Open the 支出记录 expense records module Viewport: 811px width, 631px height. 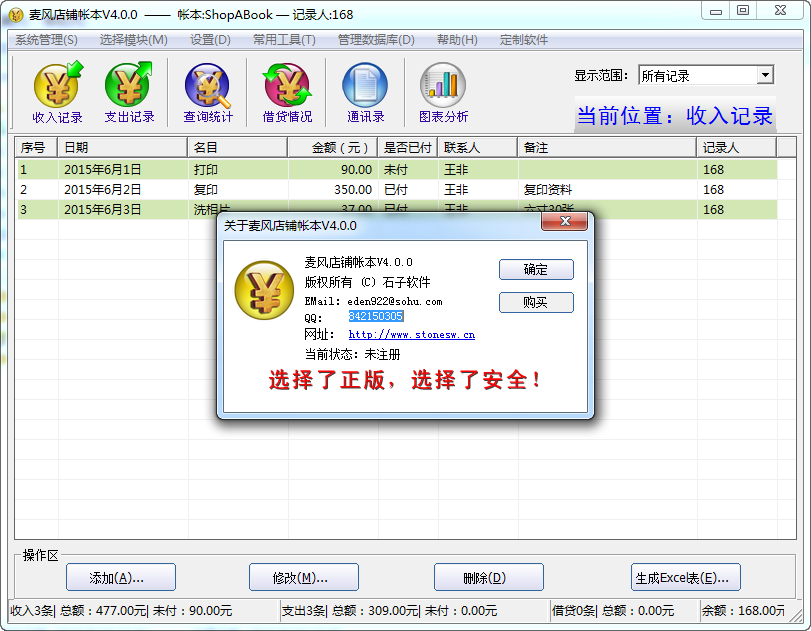point(129,92)
